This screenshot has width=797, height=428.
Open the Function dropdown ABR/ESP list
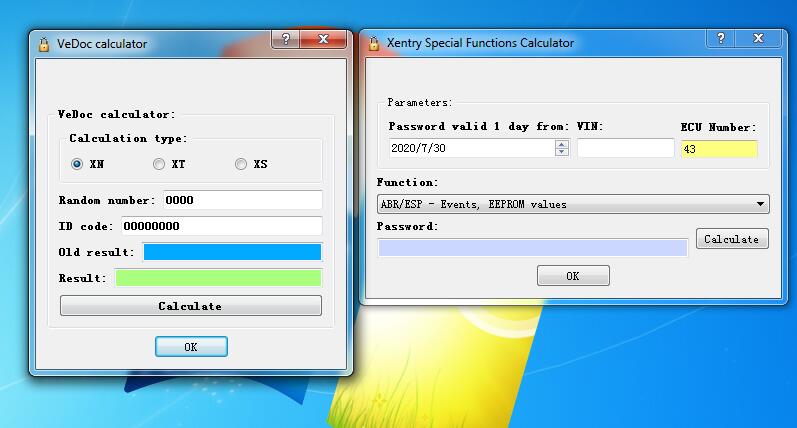pyautogui.click(x=573, y=204)
